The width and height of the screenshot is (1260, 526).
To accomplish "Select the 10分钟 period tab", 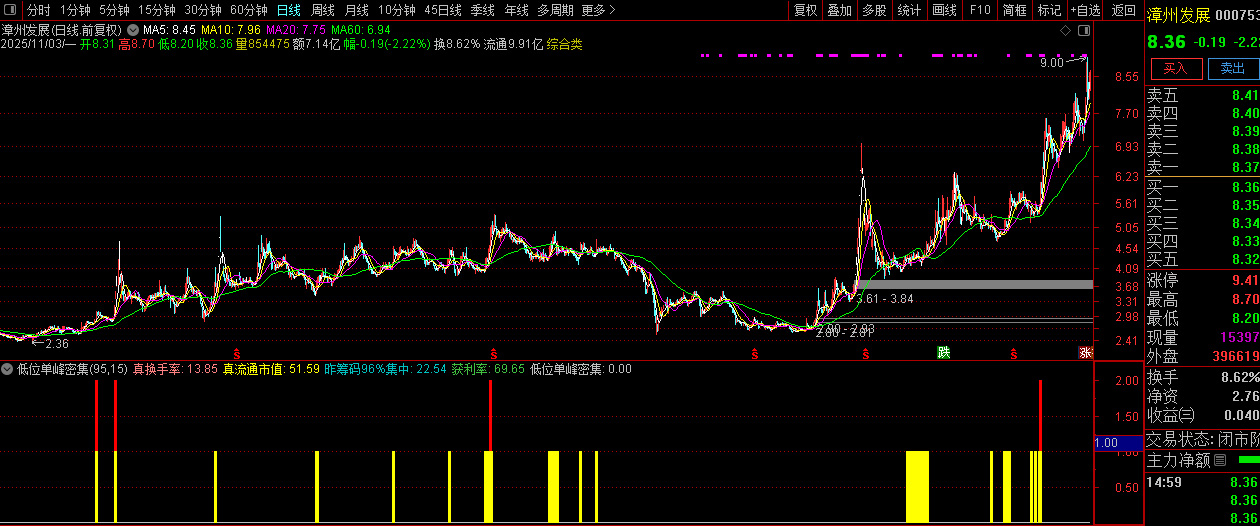I will 397,10.
